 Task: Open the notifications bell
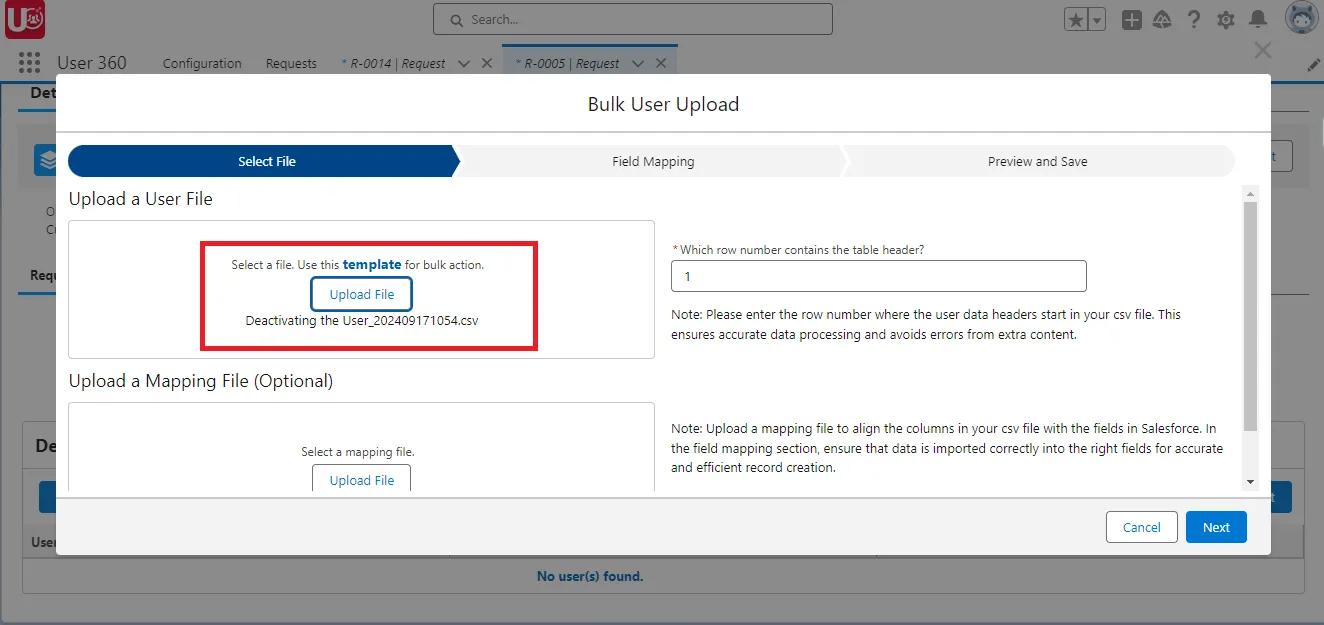pyautogui.click(x=1258, y=19)
